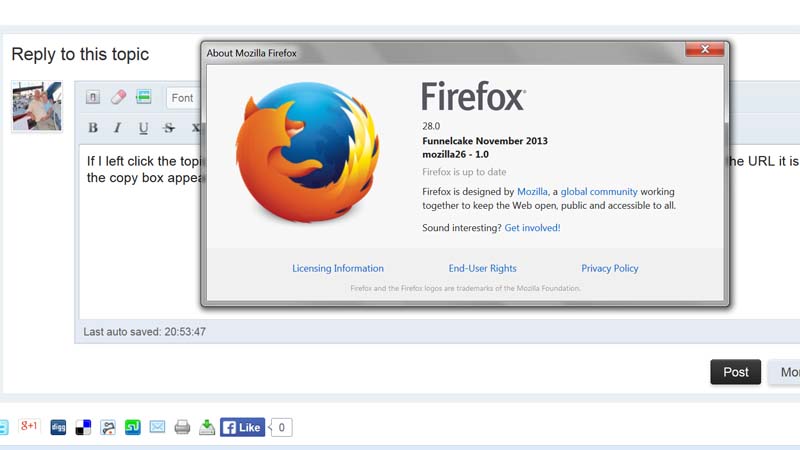Toggle underline formatting in the reply editor

[143, 128]
